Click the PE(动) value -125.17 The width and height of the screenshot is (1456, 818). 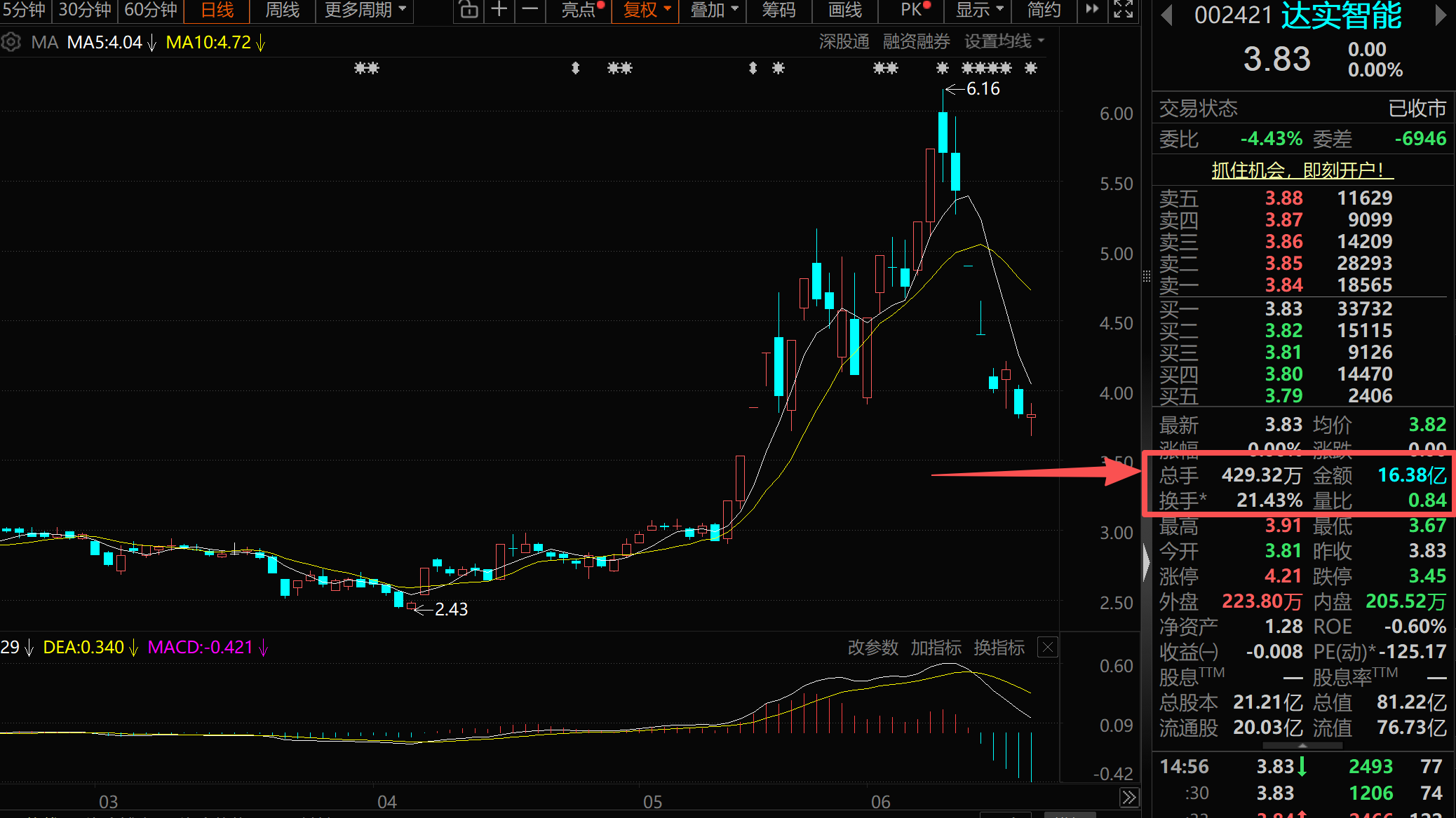click(x=1412, y=652)
